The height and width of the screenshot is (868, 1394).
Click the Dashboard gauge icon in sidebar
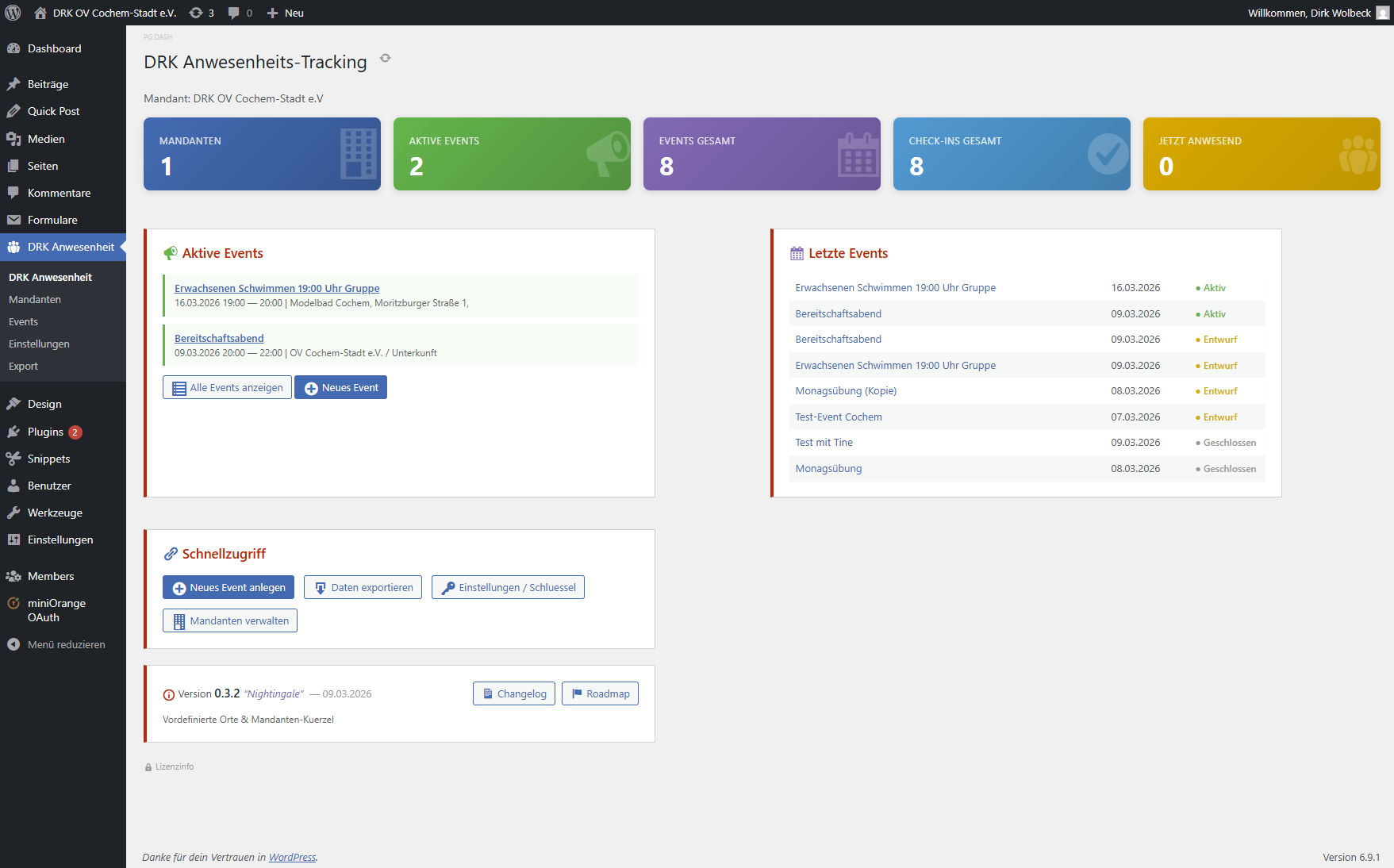(x=13, y=48)
